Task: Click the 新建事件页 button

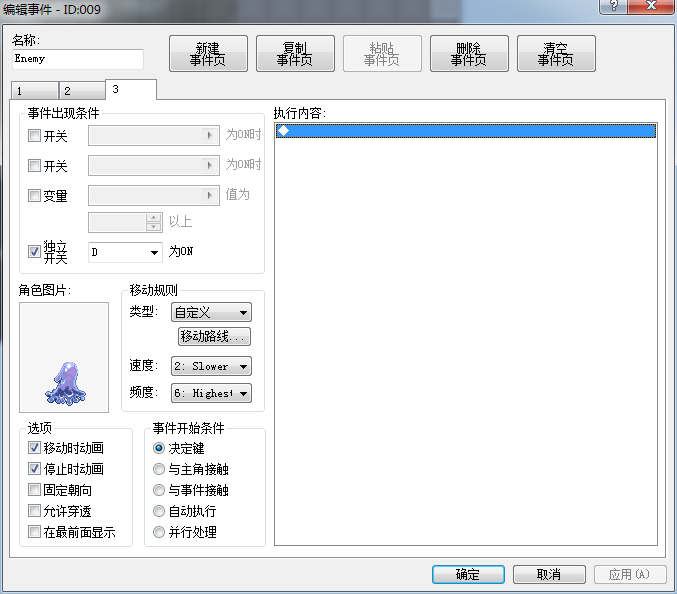Action: 208,54
